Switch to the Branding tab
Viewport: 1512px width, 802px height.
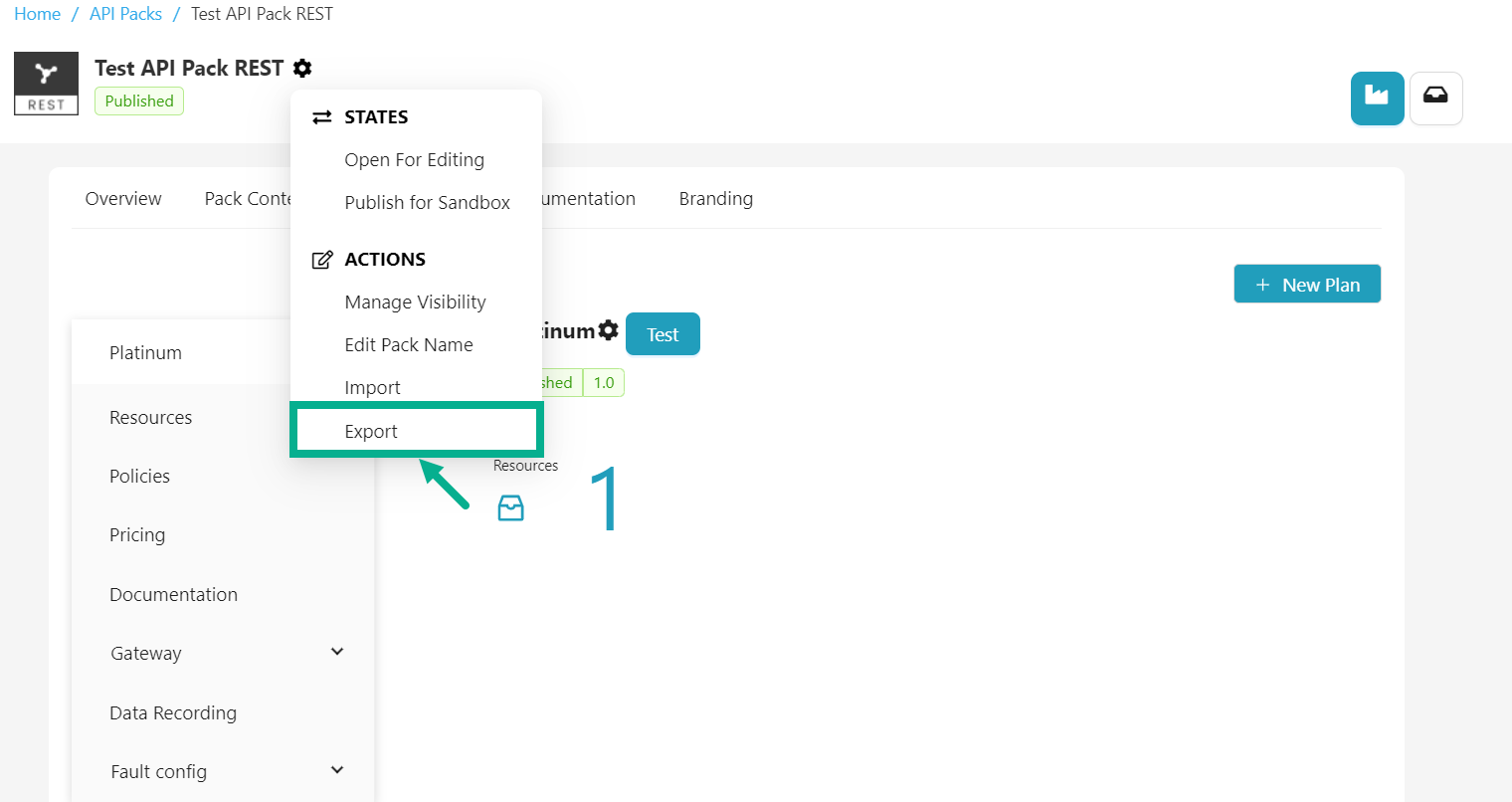[x=715, y=199]
